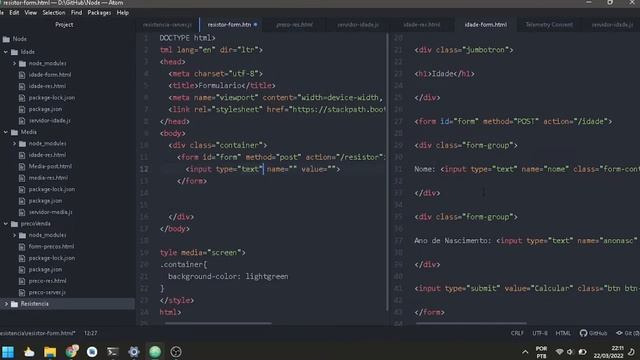Open form-precos.html in the tree
640x360 pixels.
tap(51, 246)
